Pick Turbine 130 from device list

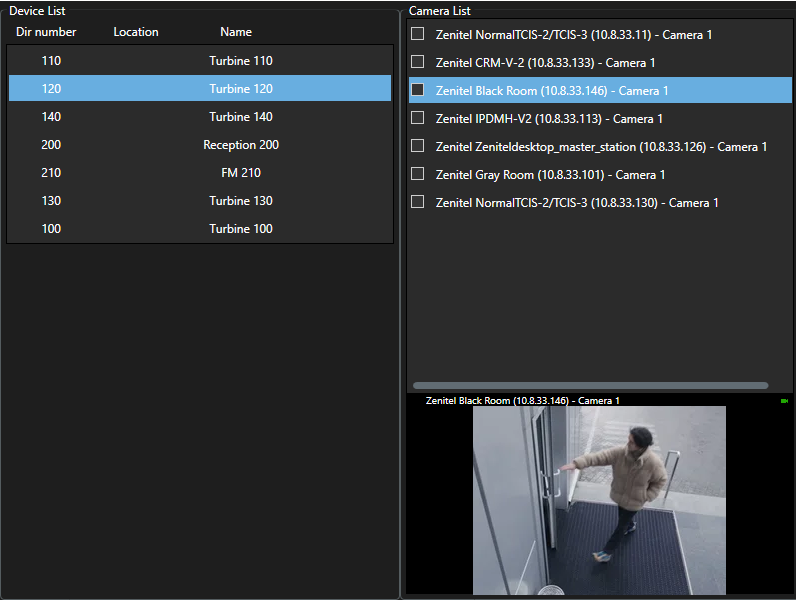[x=200, y=201]
